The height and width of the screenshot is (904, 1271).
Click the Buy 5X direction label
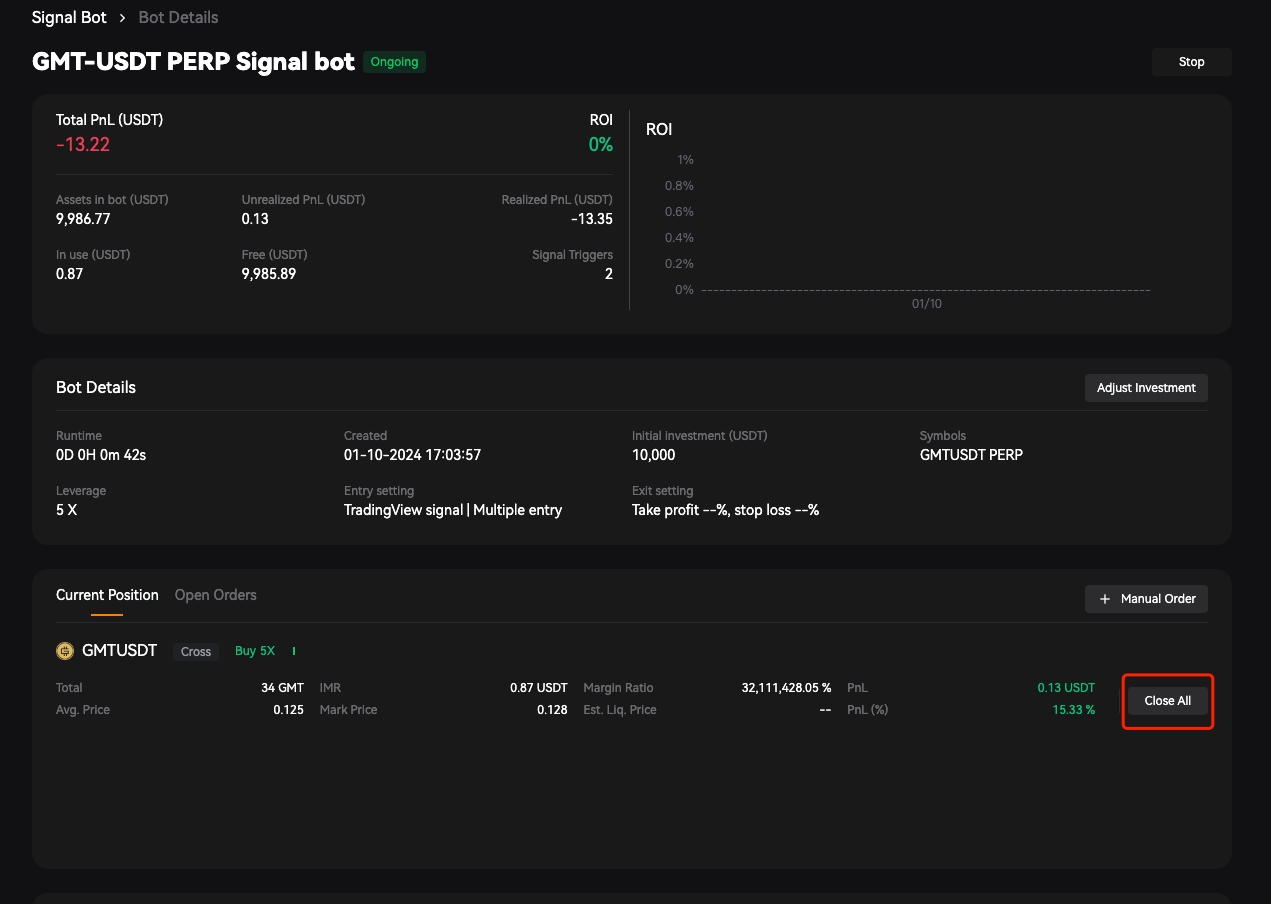pos(255,651)
